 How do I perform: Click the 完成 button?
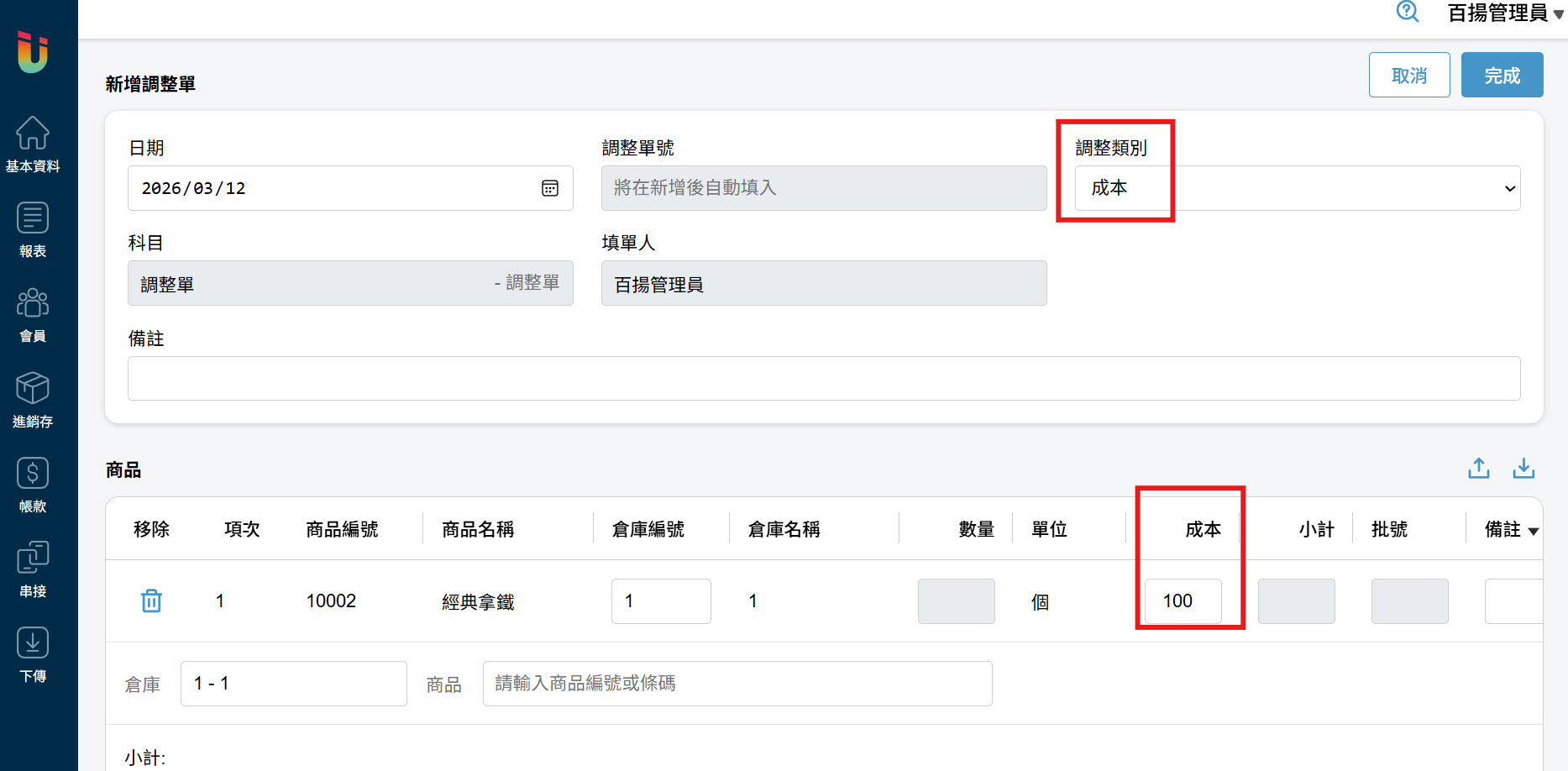[x=1502, y=75]
